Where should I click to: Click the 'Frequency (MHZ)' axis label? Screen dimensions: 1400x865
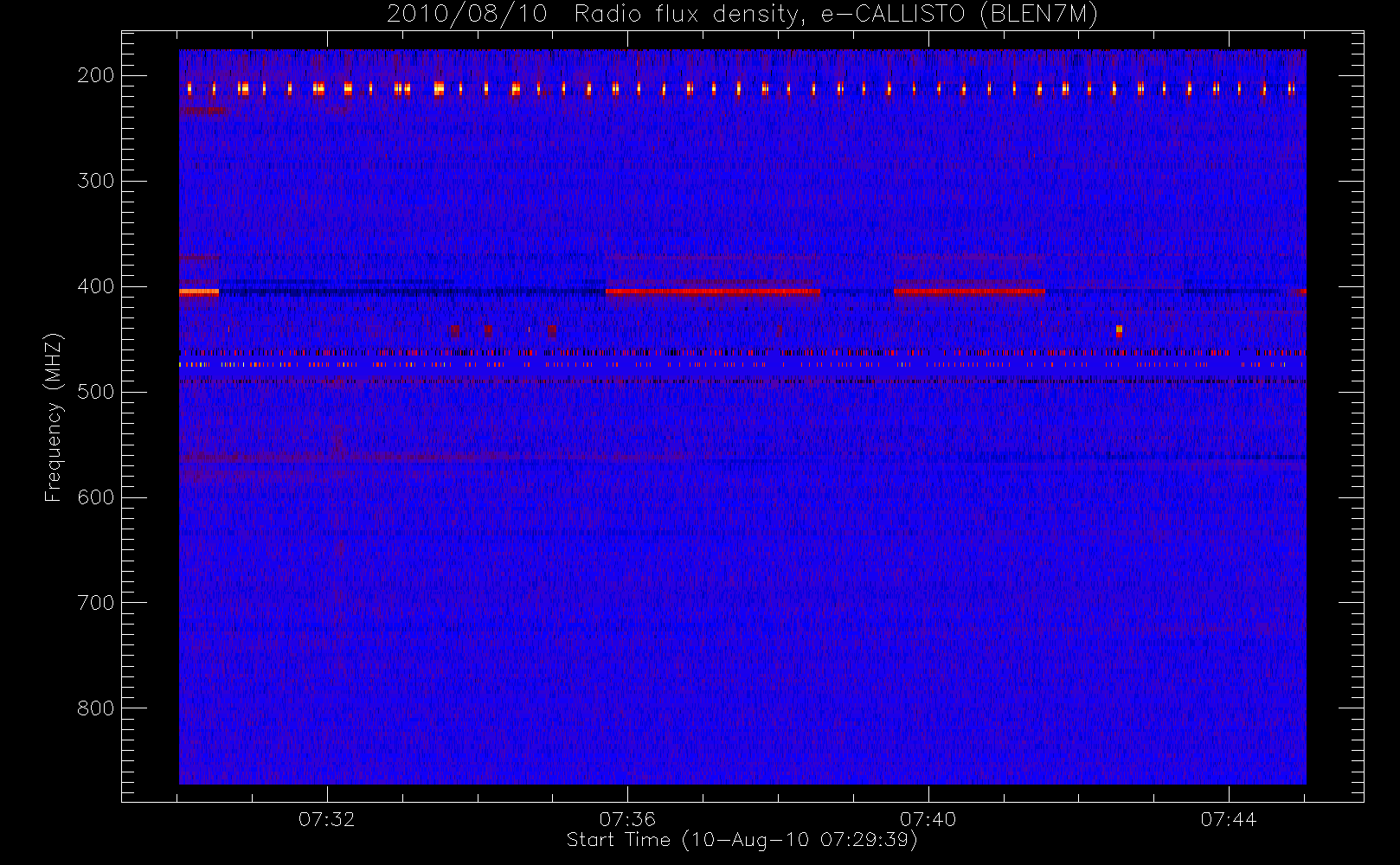click(x=54, y=417)
